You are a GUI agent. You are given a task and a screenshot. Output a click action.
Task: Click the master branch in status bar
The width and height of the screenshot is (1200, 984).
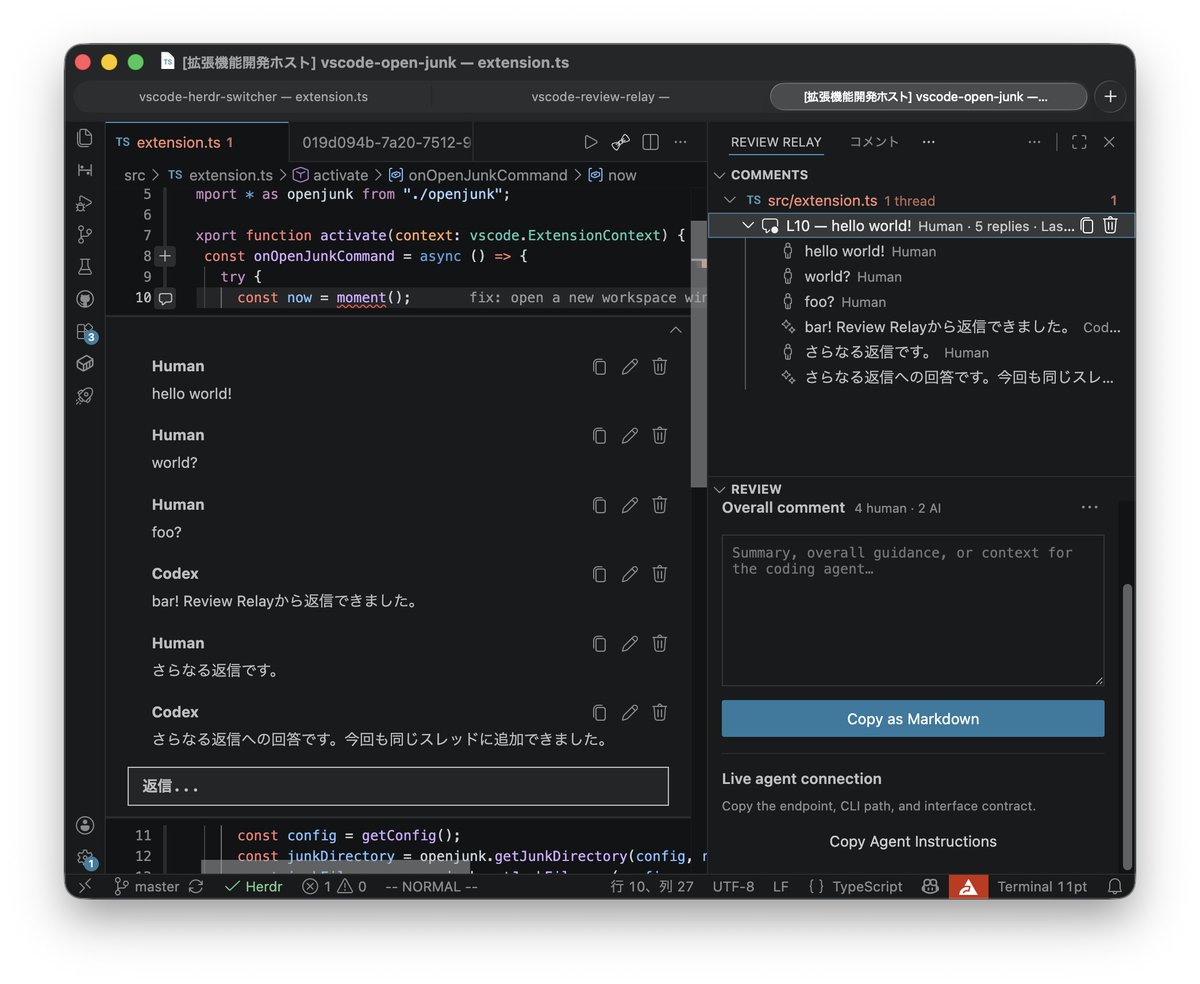[x=146, y=886]
